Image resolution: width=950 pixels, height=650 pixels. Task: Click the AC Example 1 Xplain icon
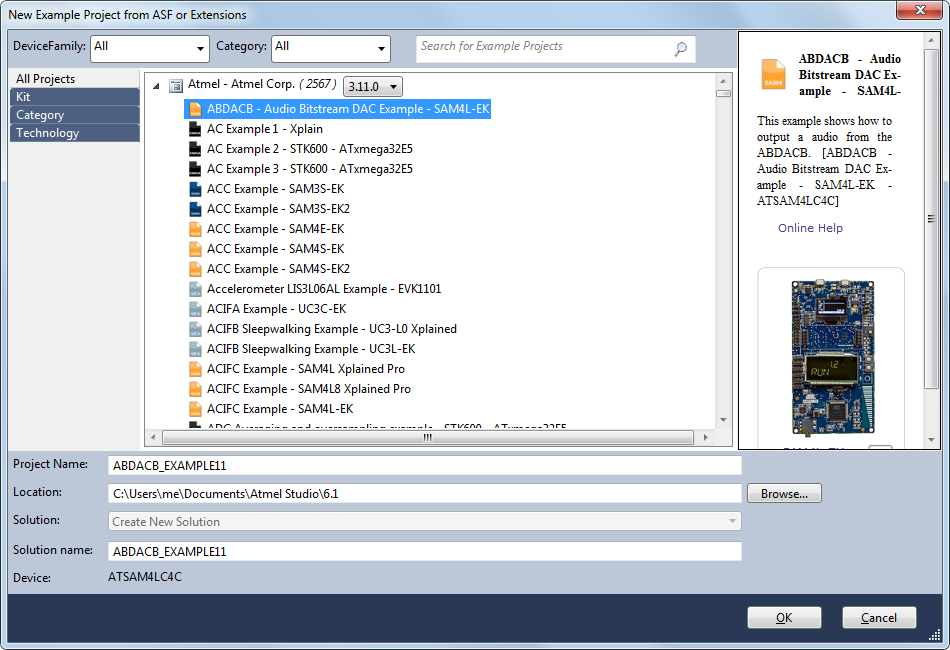coord(195,129)
